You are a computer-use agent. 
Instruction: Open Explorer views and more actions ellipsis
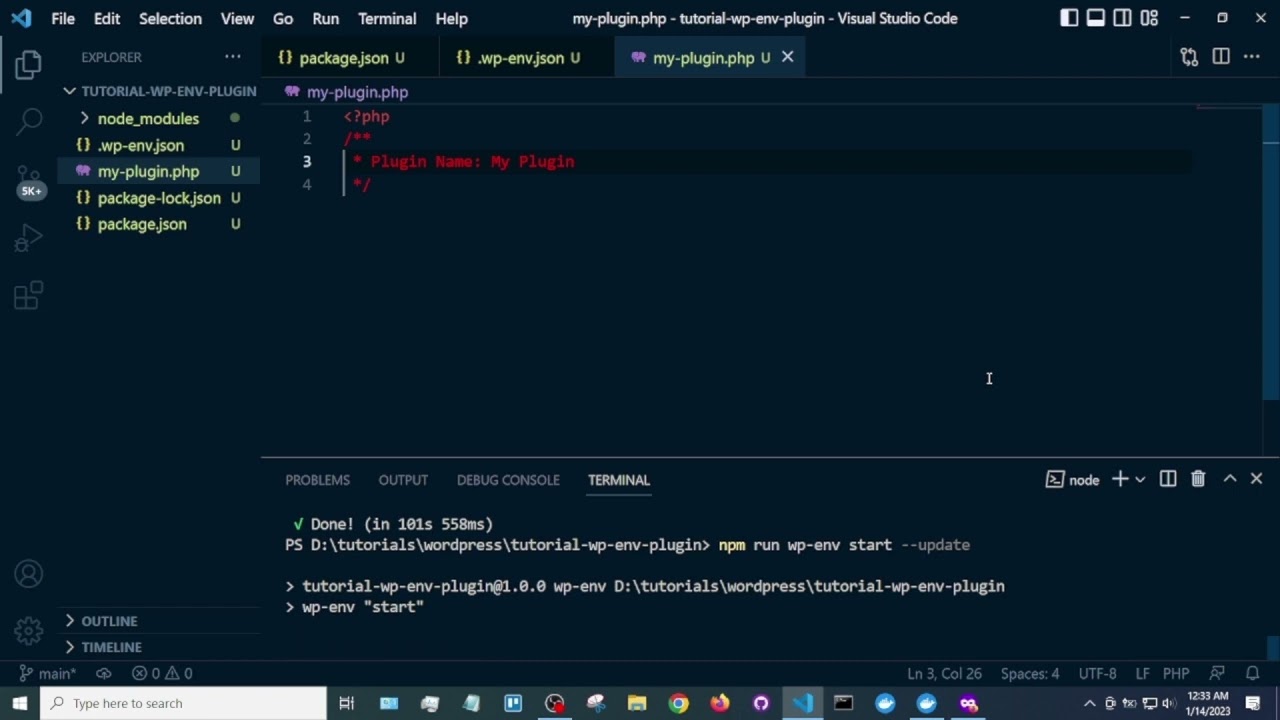click(233, 57)
